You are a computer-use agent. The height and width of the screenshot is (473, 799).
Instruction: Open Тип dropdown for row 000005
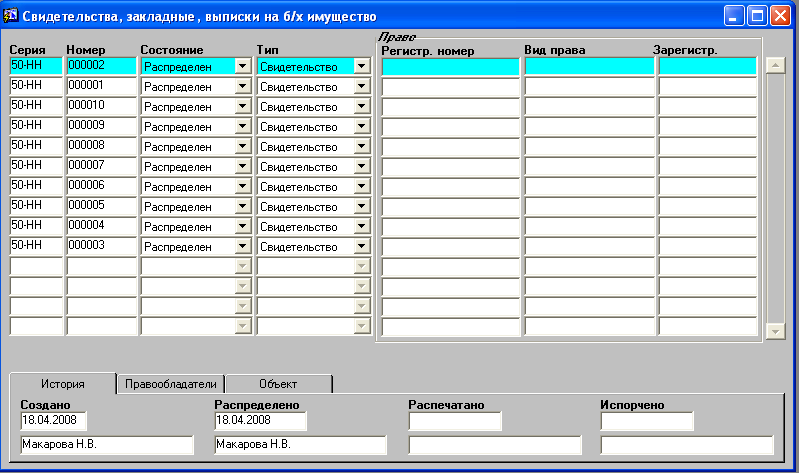tap(362, 206)
